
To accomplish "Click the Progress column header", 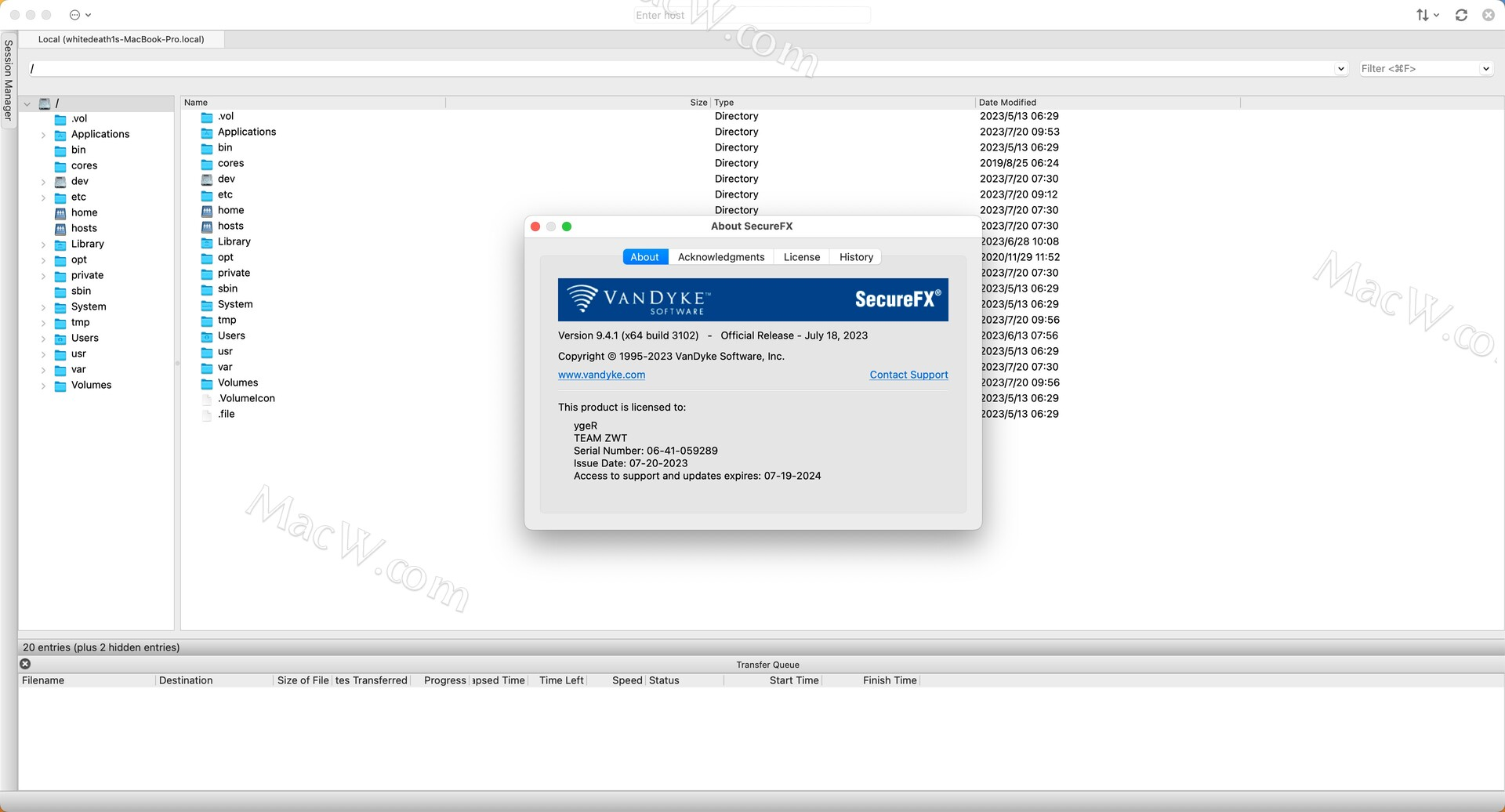I will point(441,680).
